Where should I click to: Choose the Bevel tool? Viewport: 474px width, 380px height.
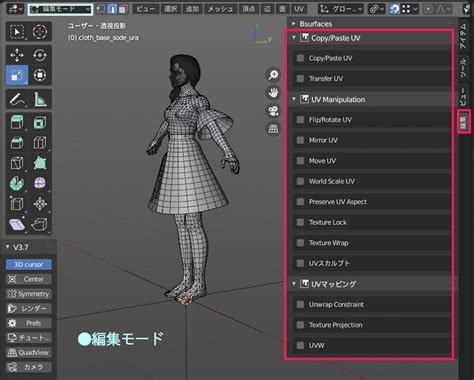click(17, 143)
